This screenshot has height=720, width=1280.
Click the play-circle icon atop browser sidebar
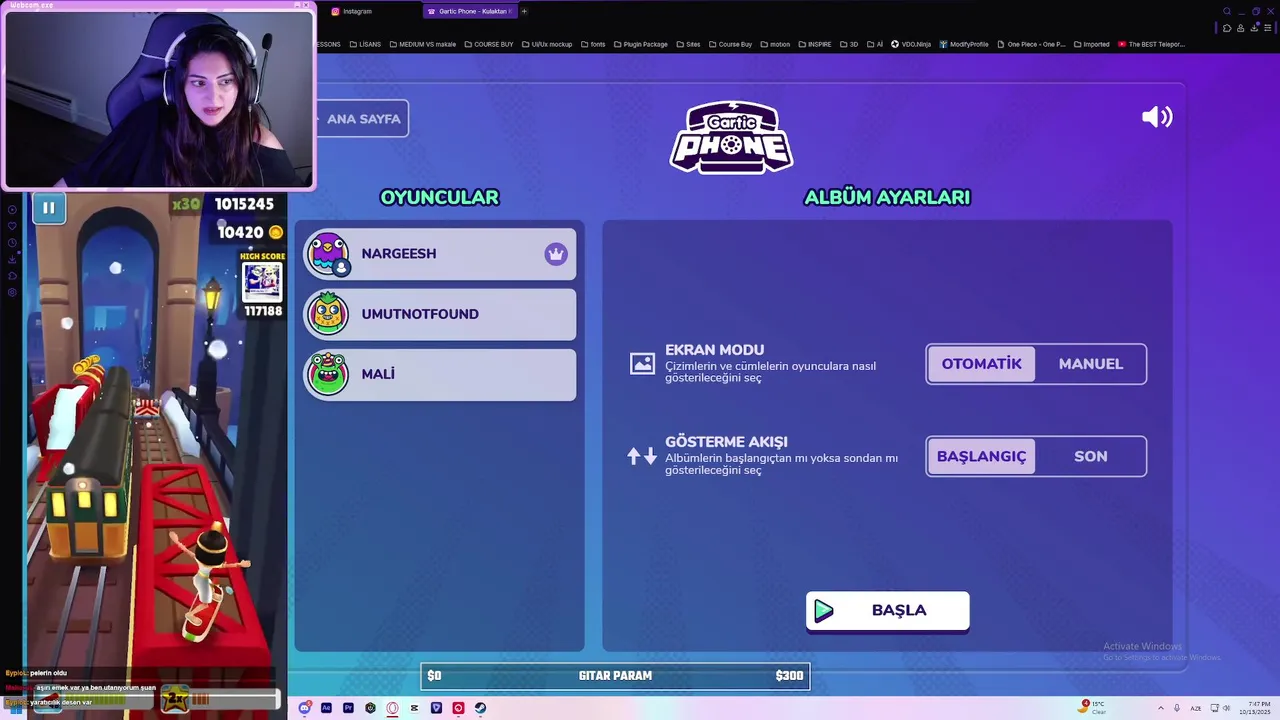click(x=12, y=210)
